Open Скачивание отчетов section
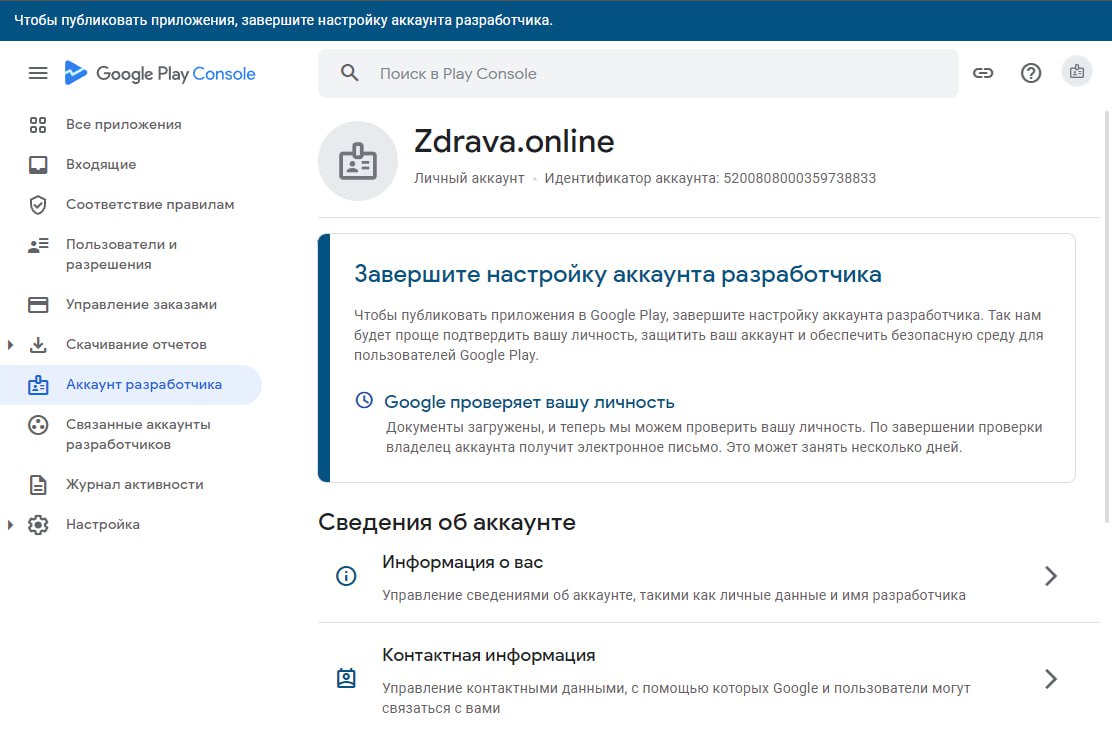Screen dimensions: 1112x733 (137, 345)
